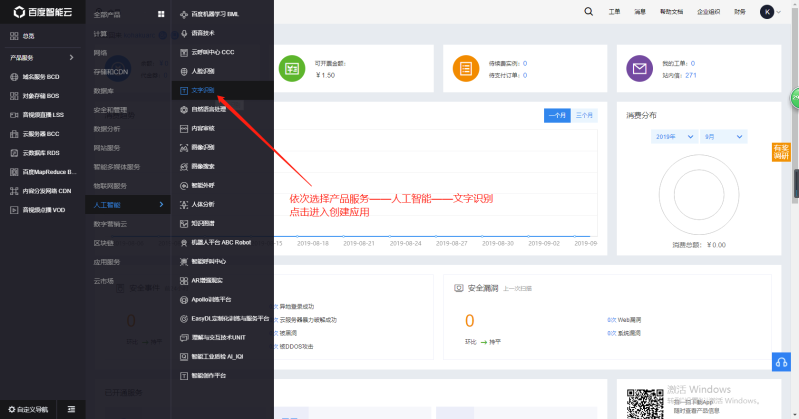Open 帮助文档 in top navigation
799x419 pixels.
[x=672, y=12]
